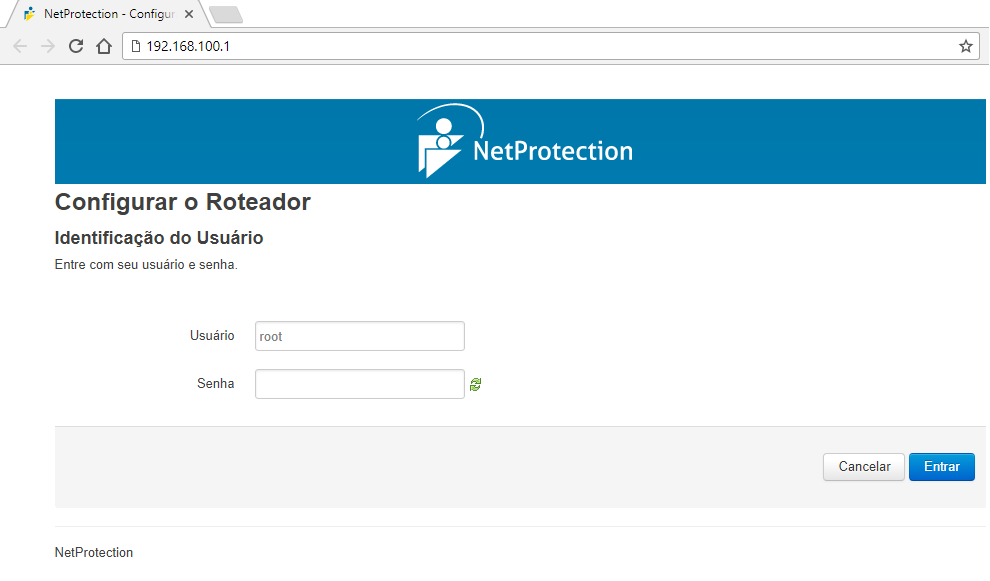The height and width of the screenshot is (581, 990).
Task: Click the "Entre com seu usuário e senha." text
Action: tap(146, 265)
